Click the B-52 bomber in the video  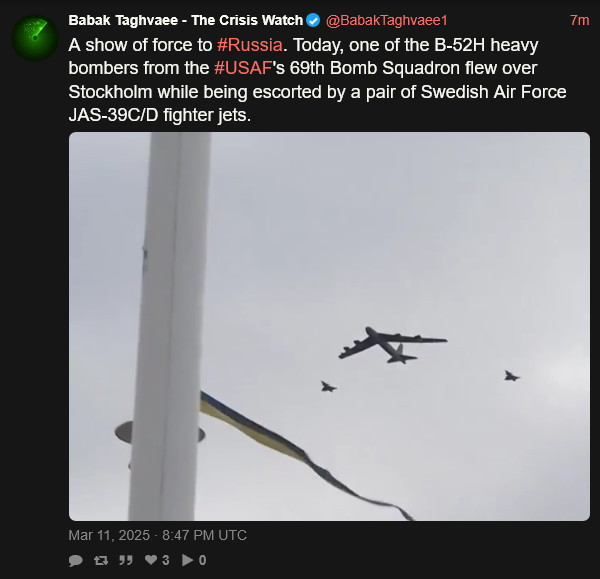click(x=393, y=345)
